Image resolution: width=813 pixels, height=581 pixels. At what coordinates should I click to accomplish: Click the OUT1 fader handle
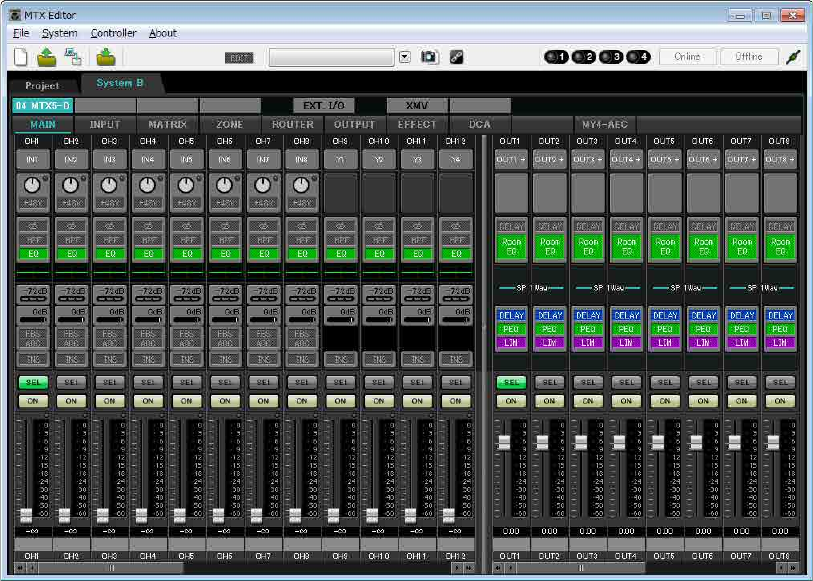tap(504, 443)
